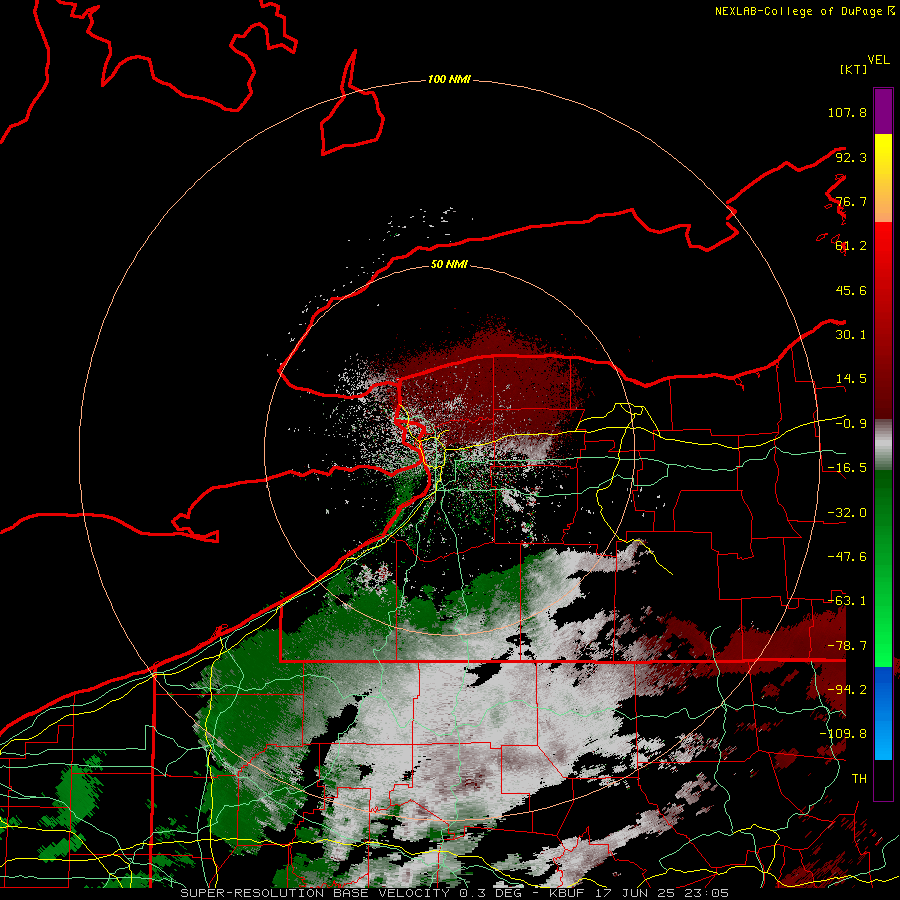Select the -94.2 velocity scale value
This screenshot has width=900, height=900.
click(847, 690)
